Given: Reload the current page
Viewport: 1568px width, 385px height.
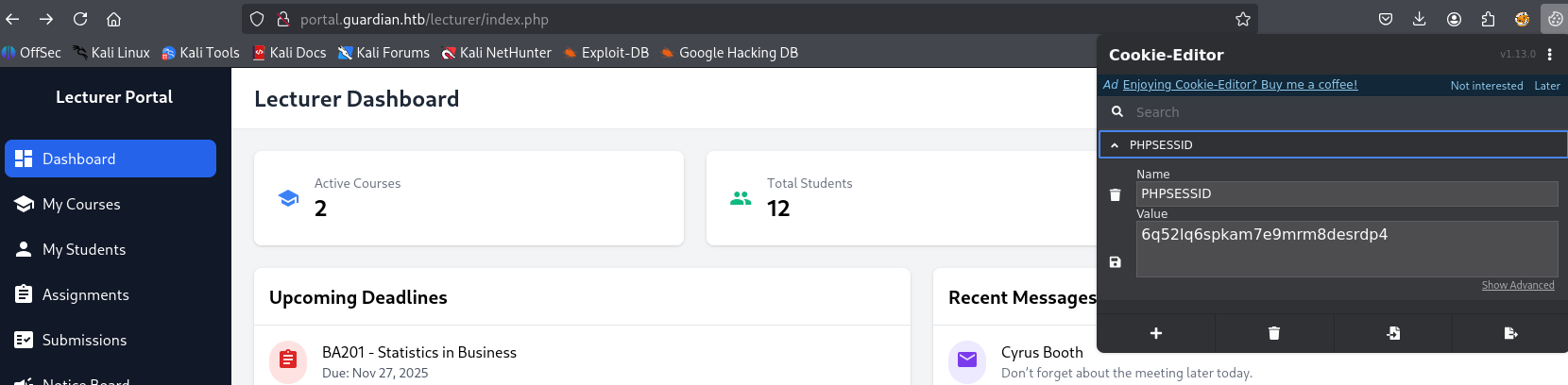Looking at the screenshot, I should (x=80, y=19).
